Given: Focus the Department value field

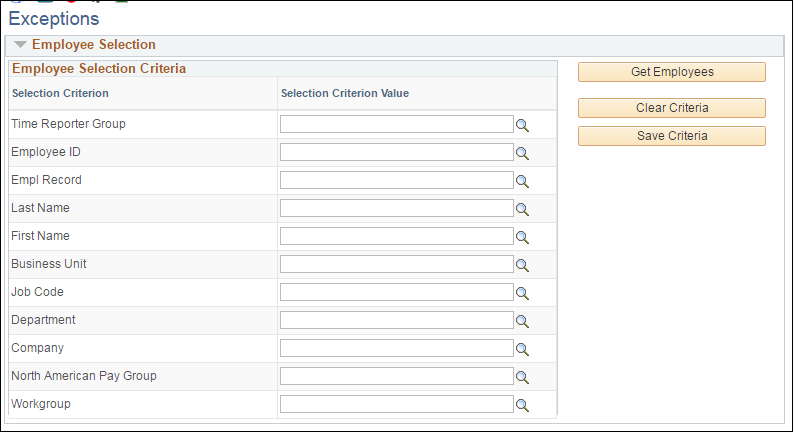Looking at the screenshot, I should [396, 320].
